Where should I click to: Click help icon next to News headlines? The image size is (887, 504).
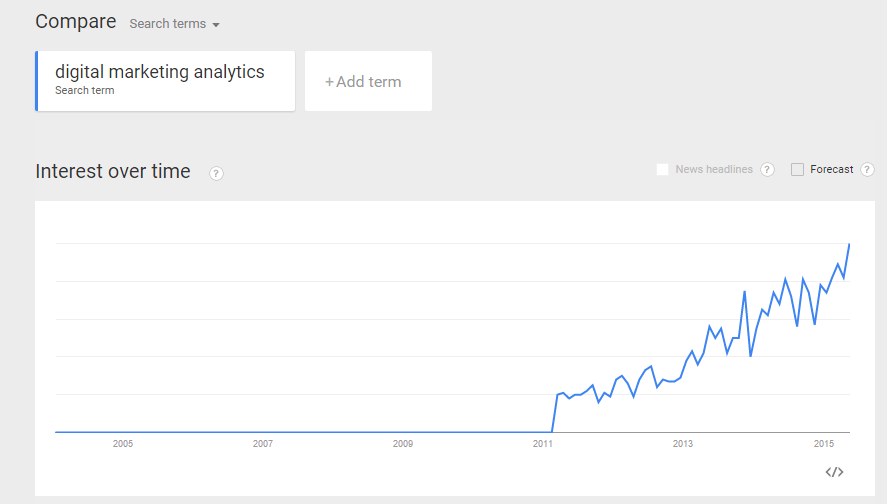coord(767,169)
